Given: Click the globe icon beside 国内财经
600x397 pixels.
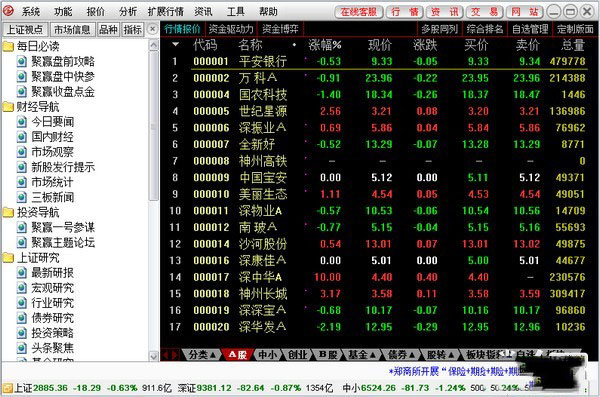Looking at the screenshot, I should (22, 137).
